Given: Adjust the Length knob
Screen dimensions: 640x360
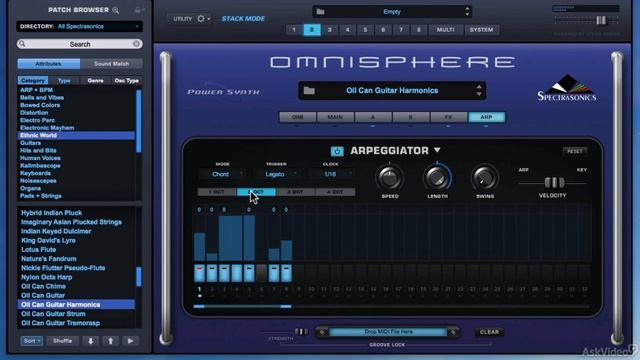Looking at the screenshot, I should coord(437,178).
